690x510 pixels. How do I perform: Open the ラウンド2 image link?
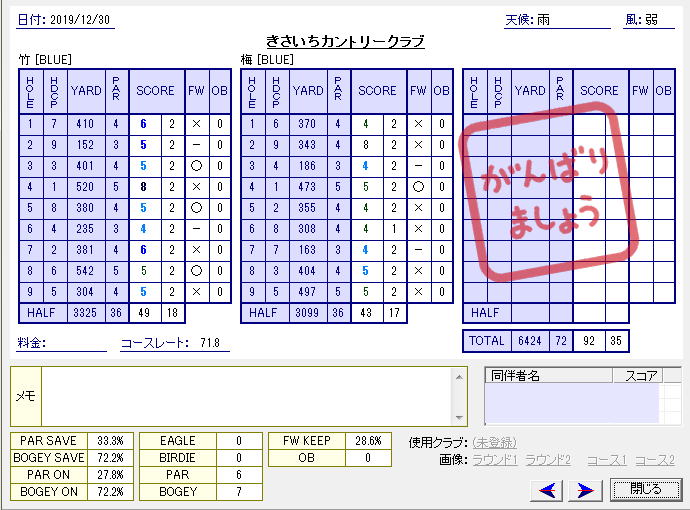pos(548,460)
